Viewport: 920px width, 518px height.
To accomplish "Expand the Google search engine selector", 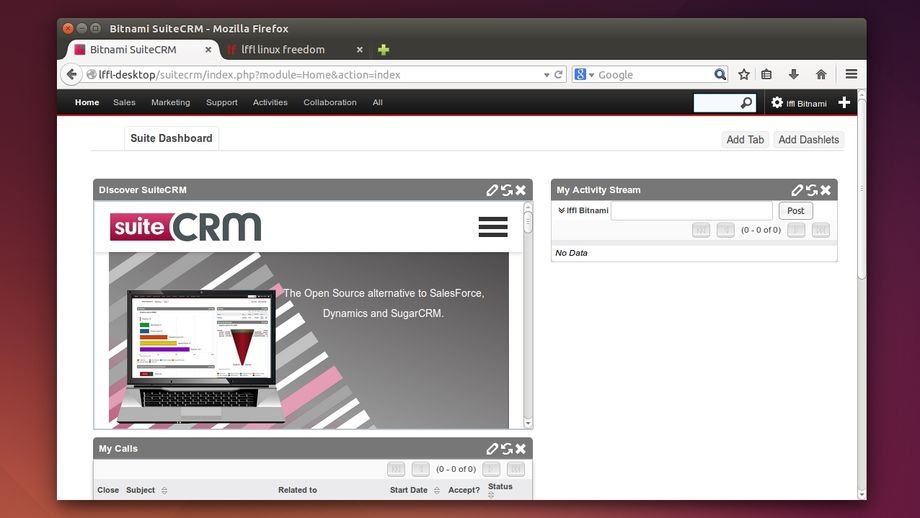I will click(x=585, y=75).
